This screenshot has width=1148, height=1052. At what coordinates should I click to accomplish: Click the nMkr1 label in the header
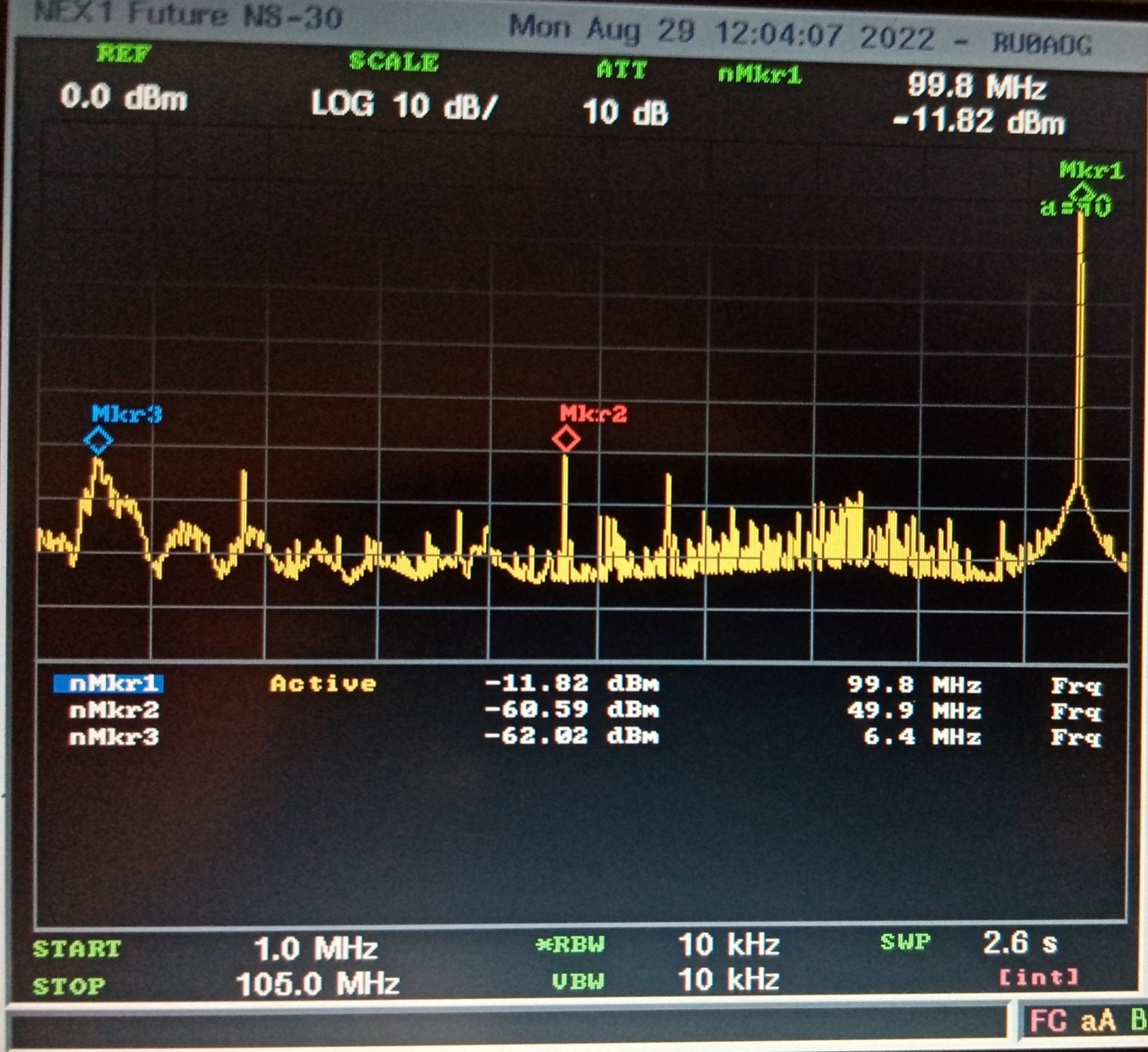tap(760, 75)
